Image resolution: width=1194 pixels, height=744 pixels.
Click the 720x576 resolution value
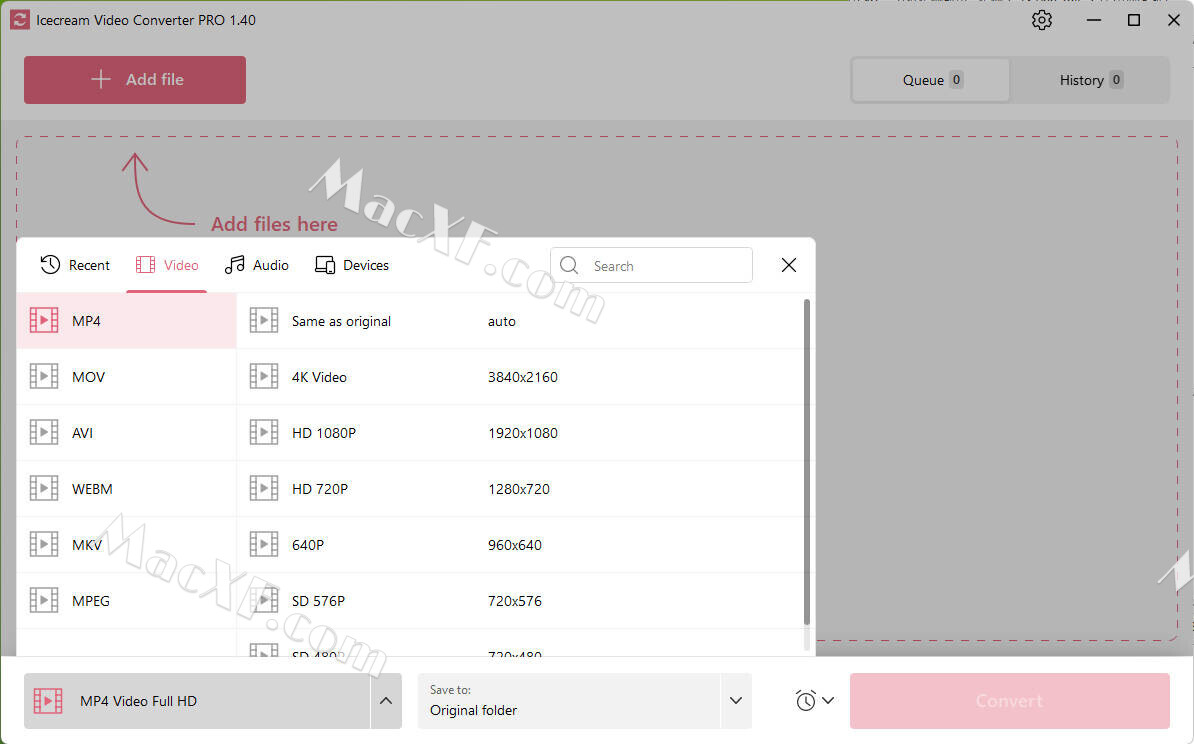pos(515,601)
